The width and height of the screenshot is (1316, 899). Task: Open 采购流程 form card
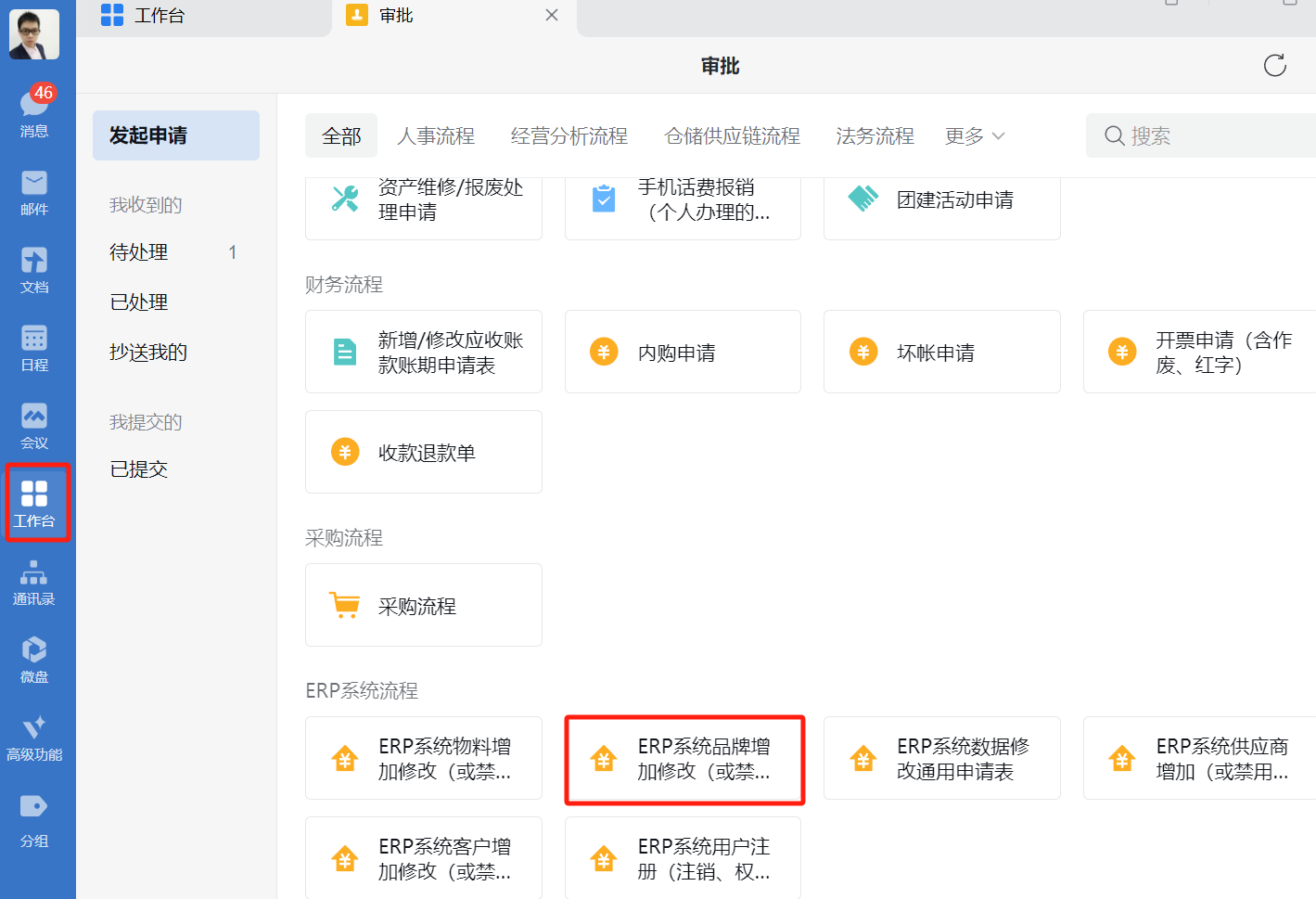[424, 605]
